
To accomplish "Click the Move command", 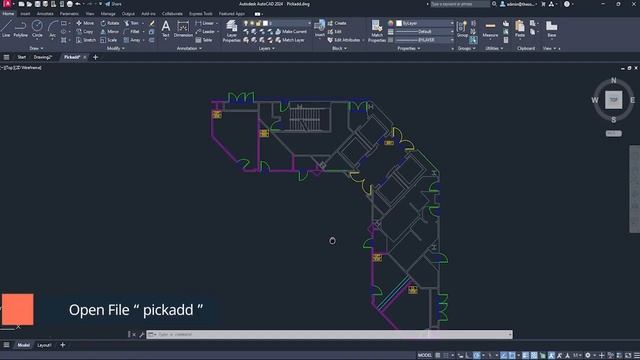I will point(85,23).
